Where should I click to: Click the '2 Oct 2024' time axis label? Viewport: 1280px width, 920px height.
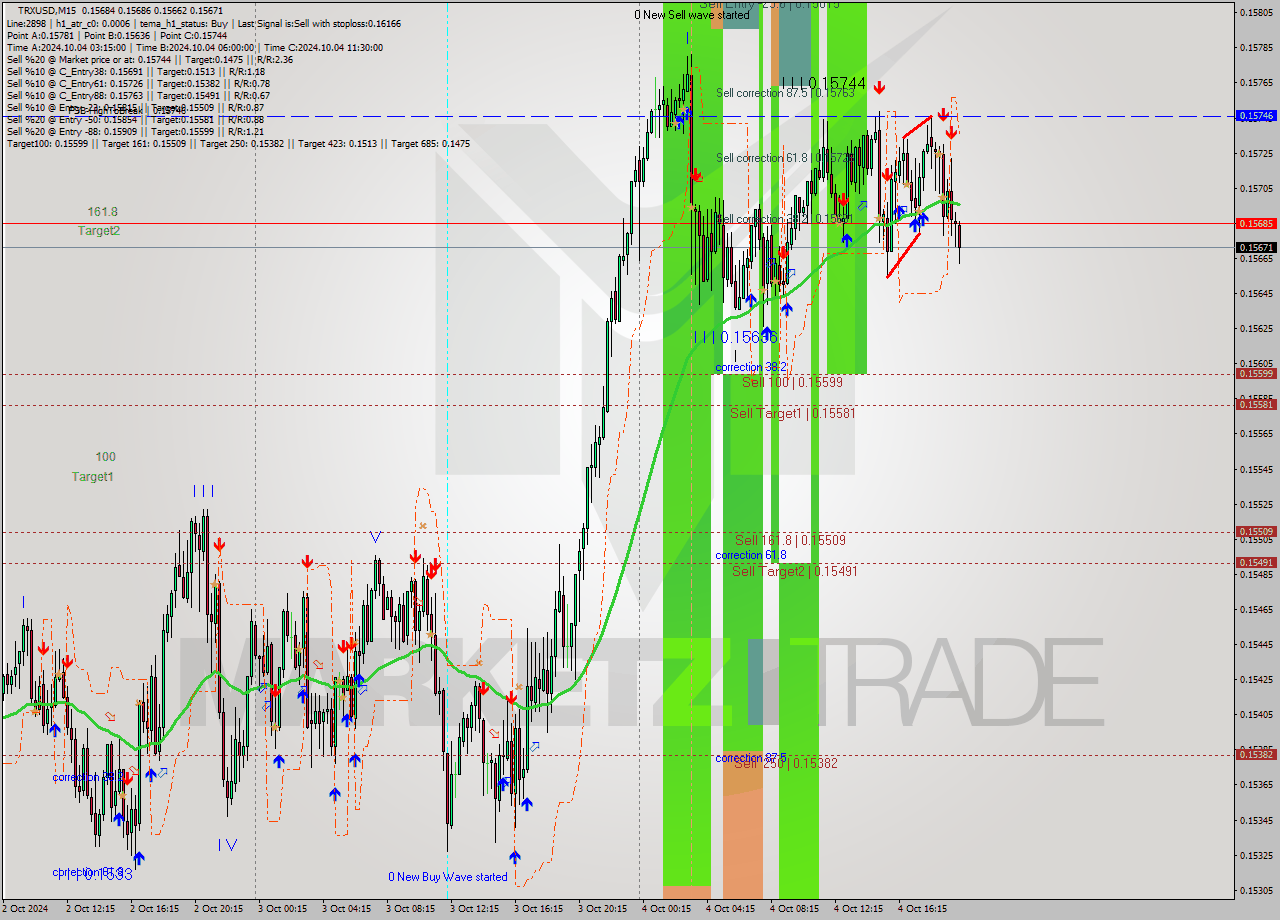coord(25,909)
